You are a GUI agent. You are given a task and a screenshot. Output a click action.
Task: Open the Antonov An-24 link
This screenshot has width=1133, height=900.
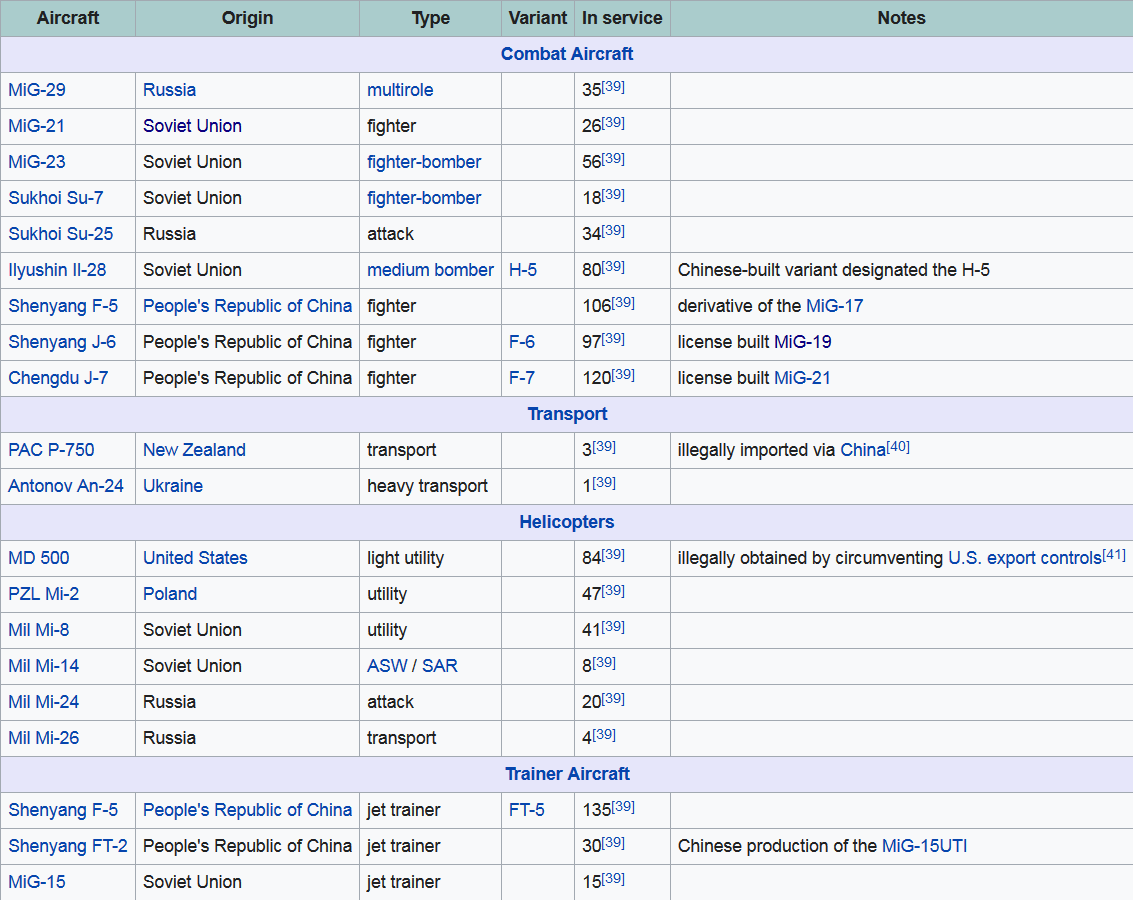pos(66,486)
